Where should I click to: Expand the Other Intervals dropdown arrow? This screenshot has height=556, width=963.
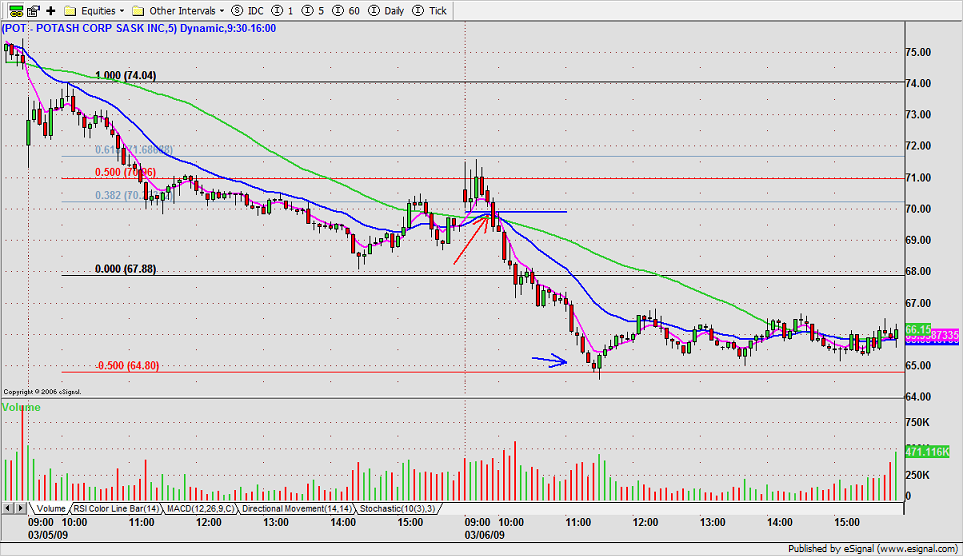click(x=222, y=11)
